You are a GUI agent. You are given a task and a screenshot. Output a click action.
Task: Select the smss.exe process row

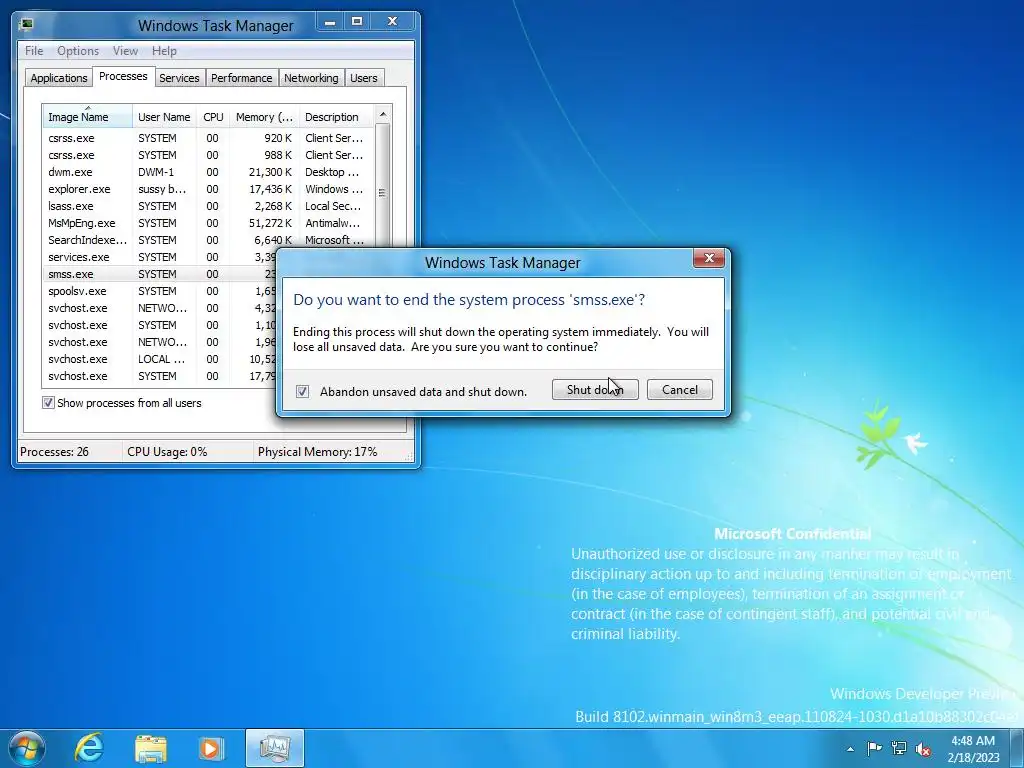[x=159, y=274]
